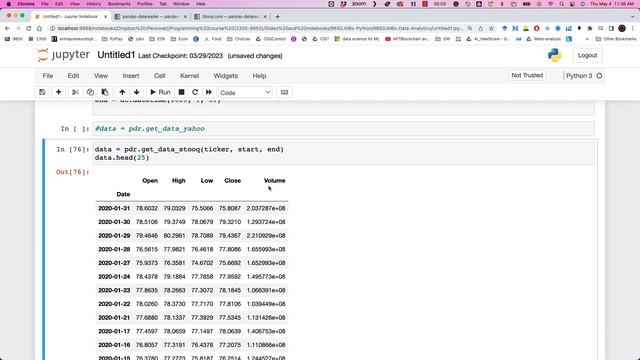Click the Close column header
Viewport: 640px width, 360px height.
(x=232, y=180)
